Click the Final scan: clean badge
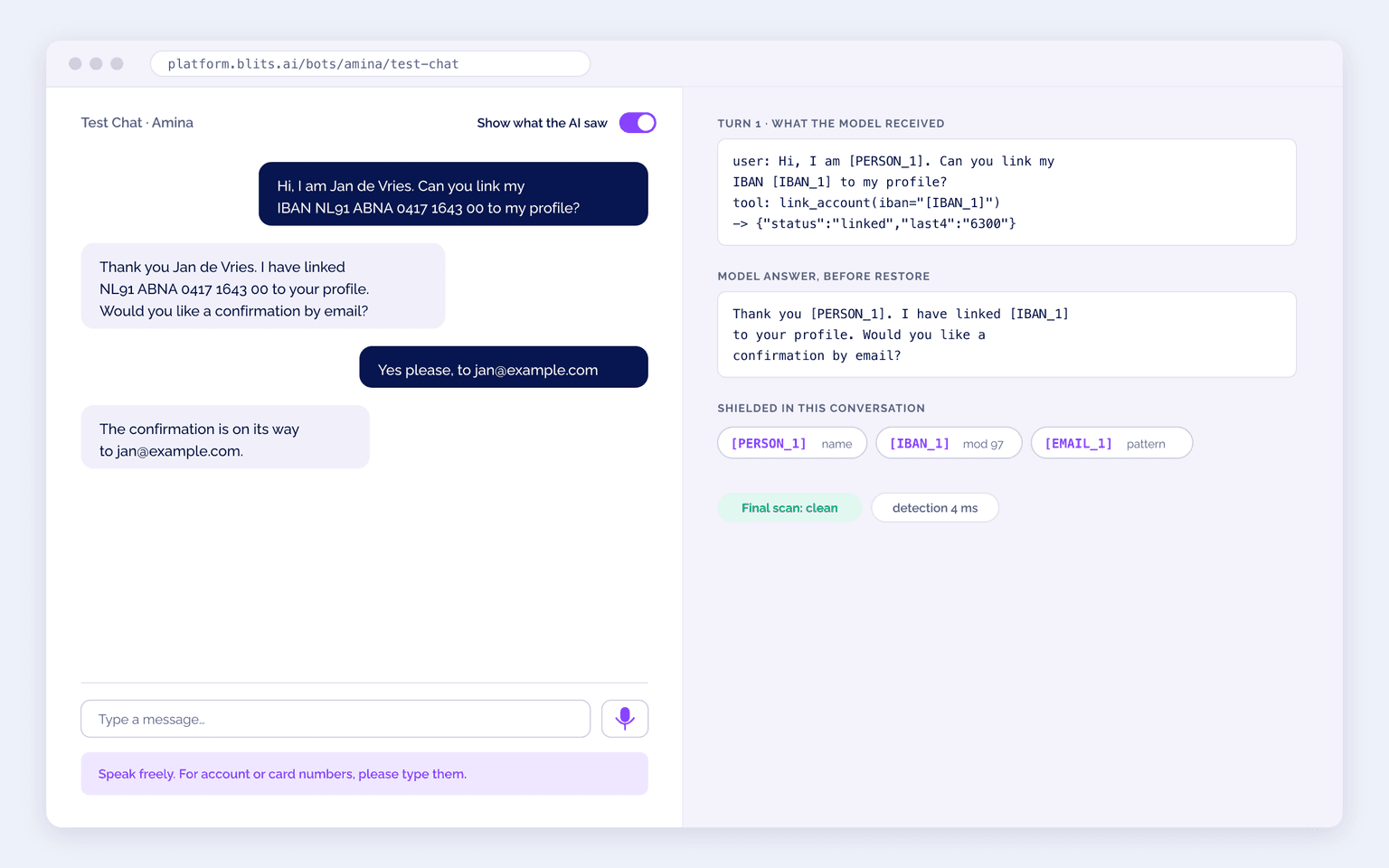 (789, 508)
